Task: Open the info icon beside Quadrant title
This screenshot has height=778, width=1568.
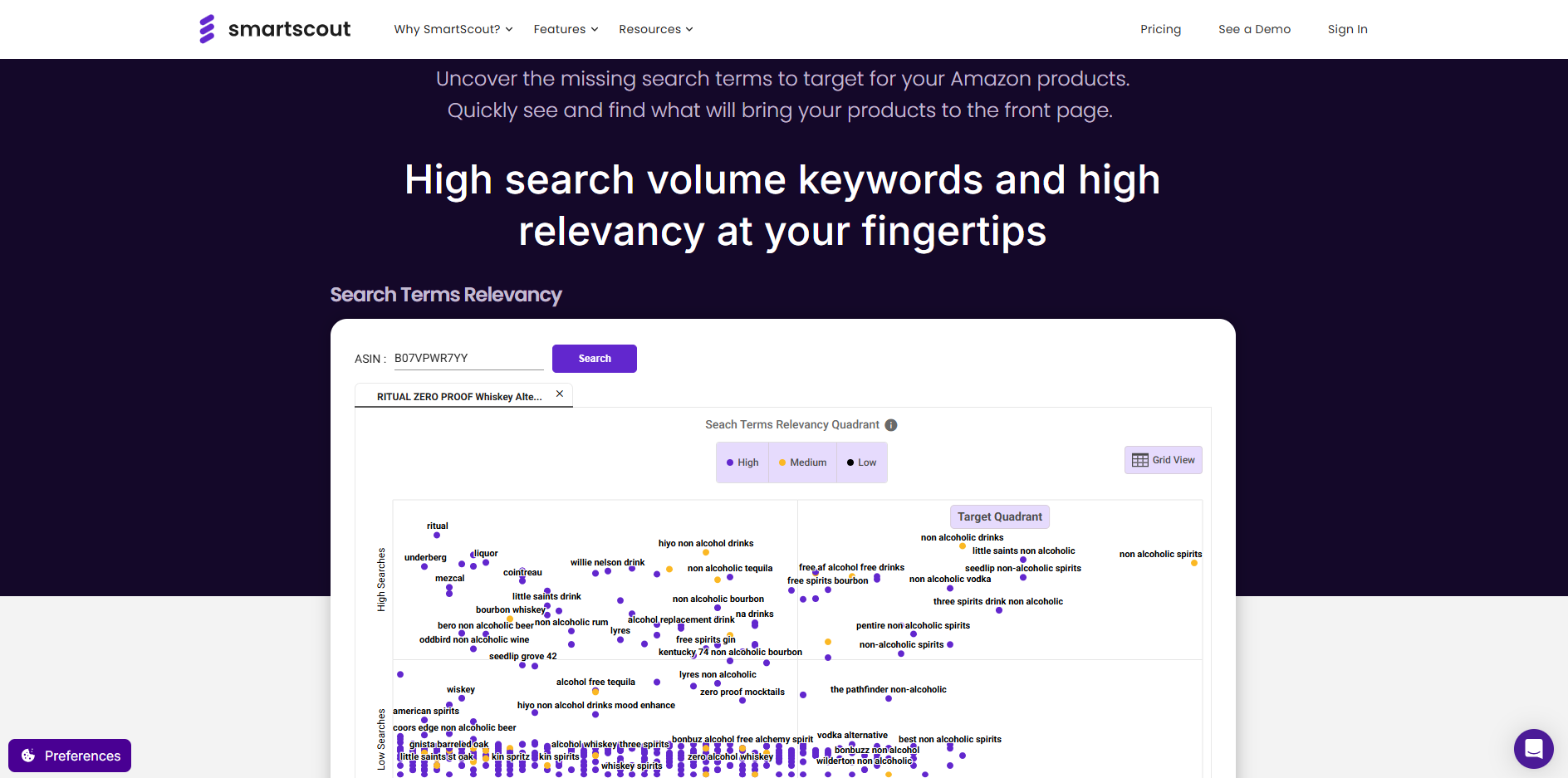Action: tap(891, 425)
